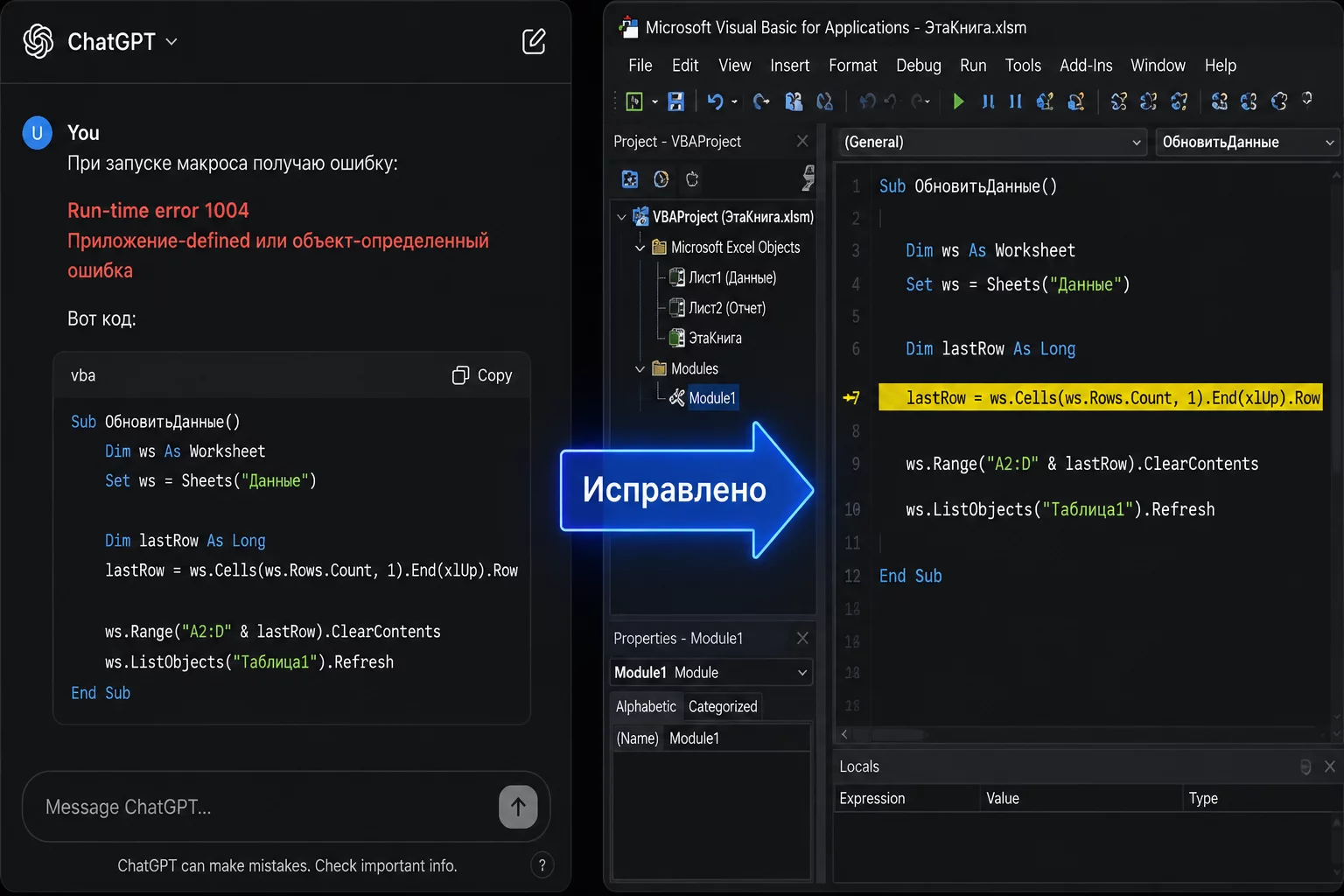Viewport: 1344px width, 896px height.
Task: Open the dropdown arrow beside View Excel icon
Action: [654, 102]
